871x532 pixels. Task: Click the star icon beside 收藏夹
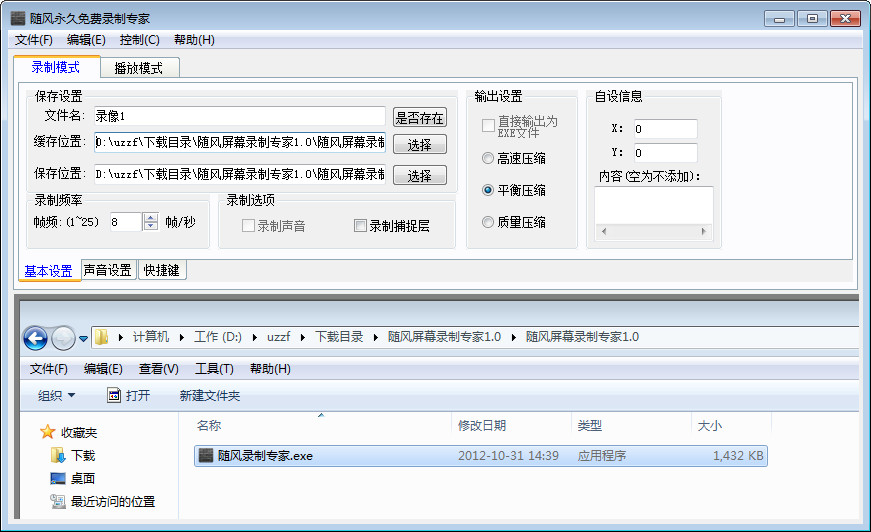47,431
